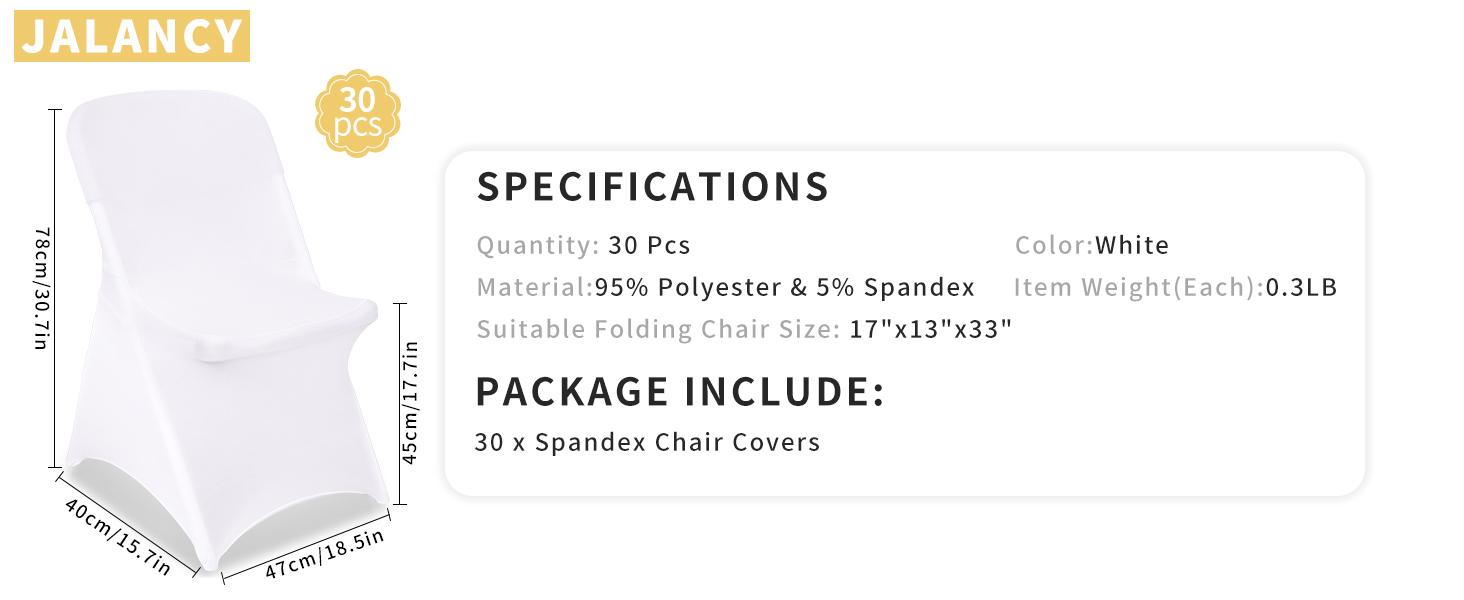This screenshot has width=1464, height=600.
Task: Select the "30 Pcs" quantity value
Action: pyautogui.click(x=649, y=245)
